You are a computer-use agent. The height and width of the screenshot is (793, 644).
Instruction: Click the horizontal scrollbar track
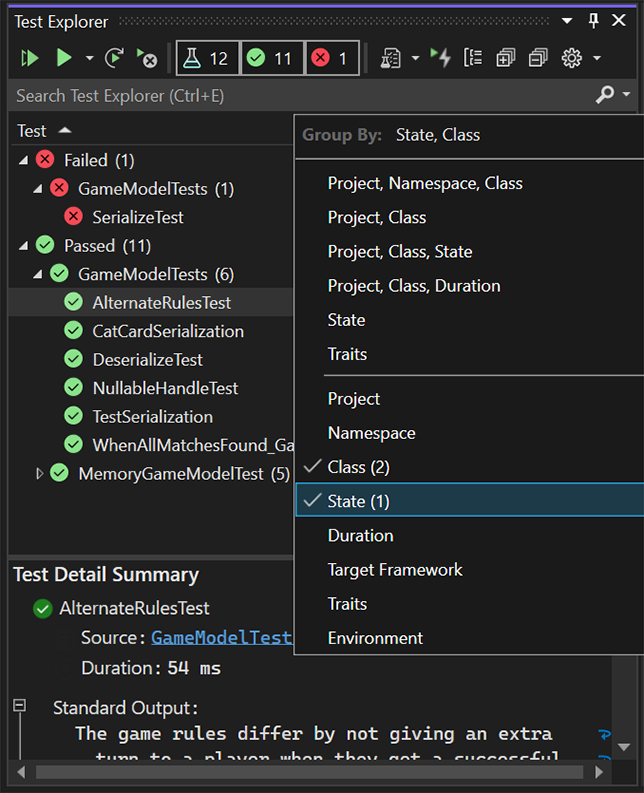(x=309, y=772)
